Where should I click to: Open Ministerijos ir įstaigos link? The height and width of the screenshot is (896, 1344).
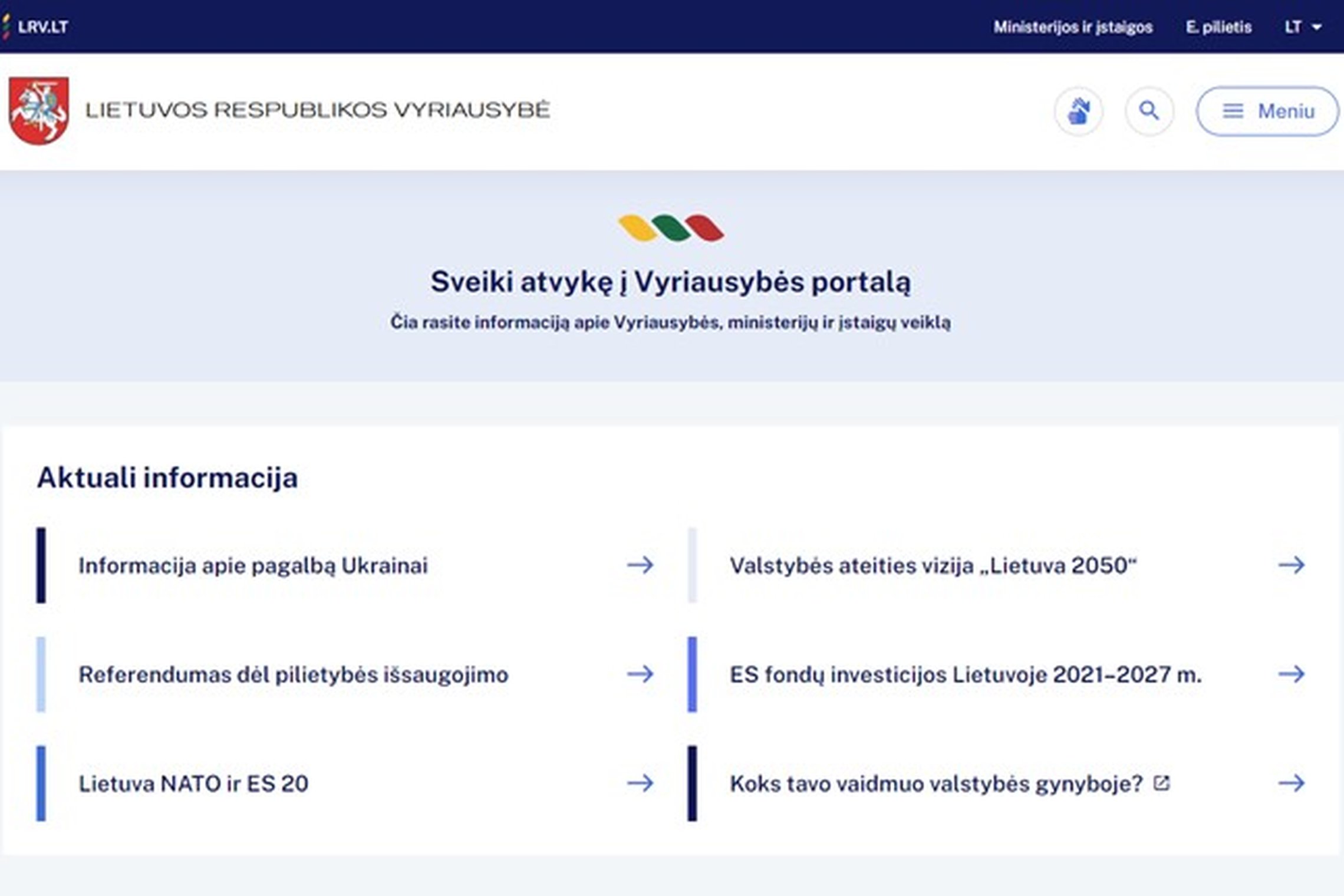click(1073, 27)
